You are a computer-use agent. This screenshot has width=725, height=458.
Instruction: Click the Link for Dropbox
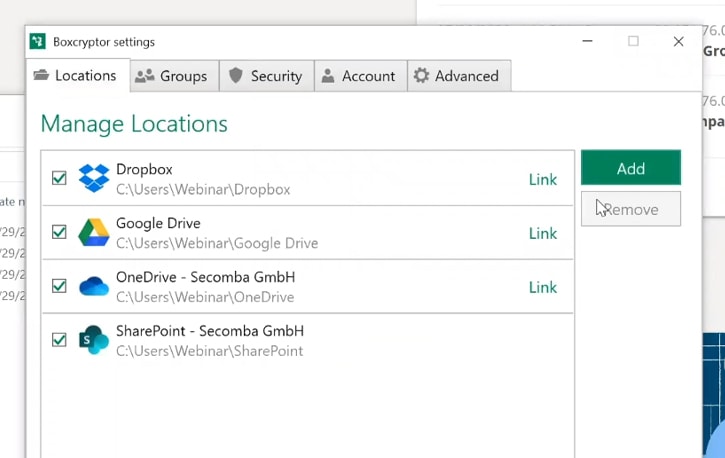tap(543, 179)
